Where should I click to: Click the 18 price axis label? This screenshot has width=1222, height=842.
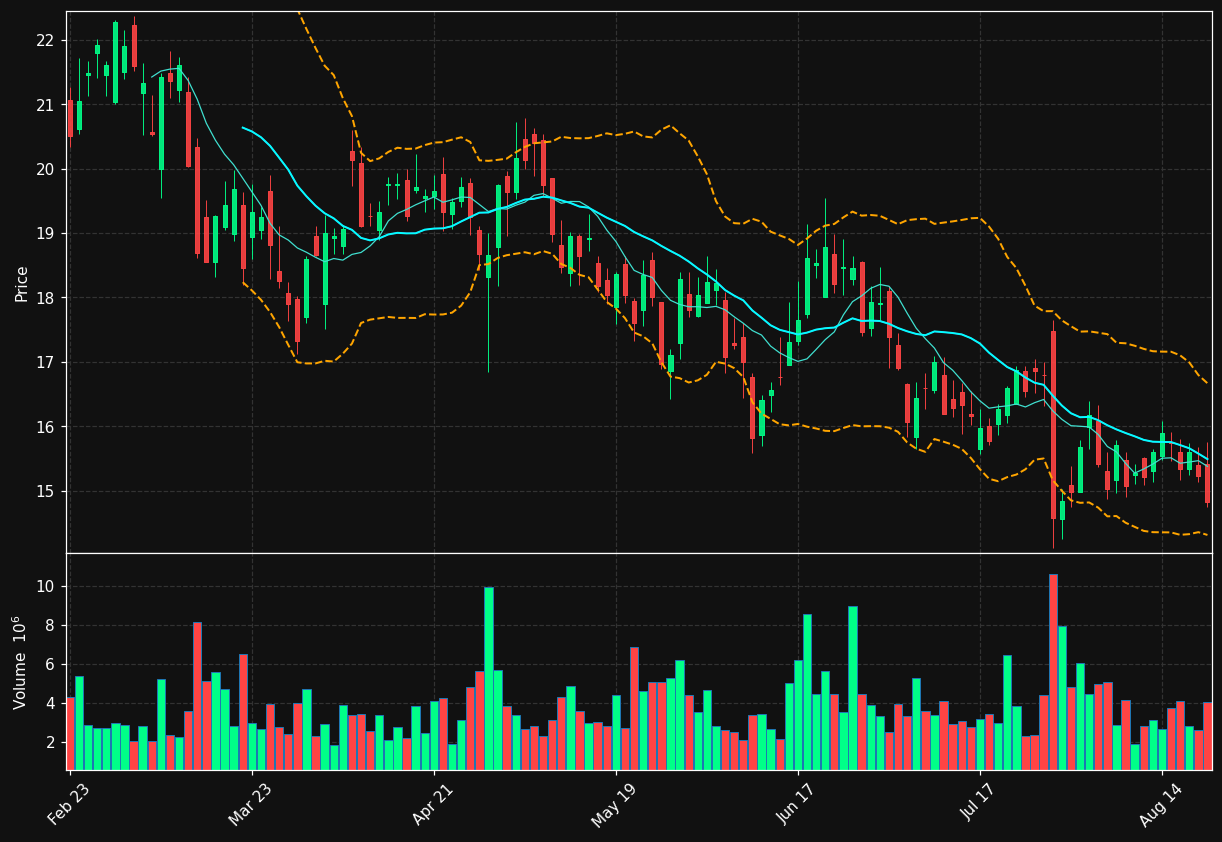click(x=45, y=298)
